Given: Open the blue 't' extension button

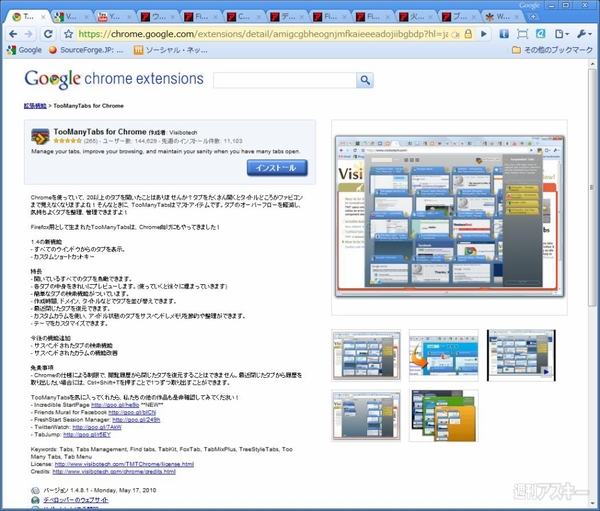Looking at the screenshot, I should pos(504,34).
